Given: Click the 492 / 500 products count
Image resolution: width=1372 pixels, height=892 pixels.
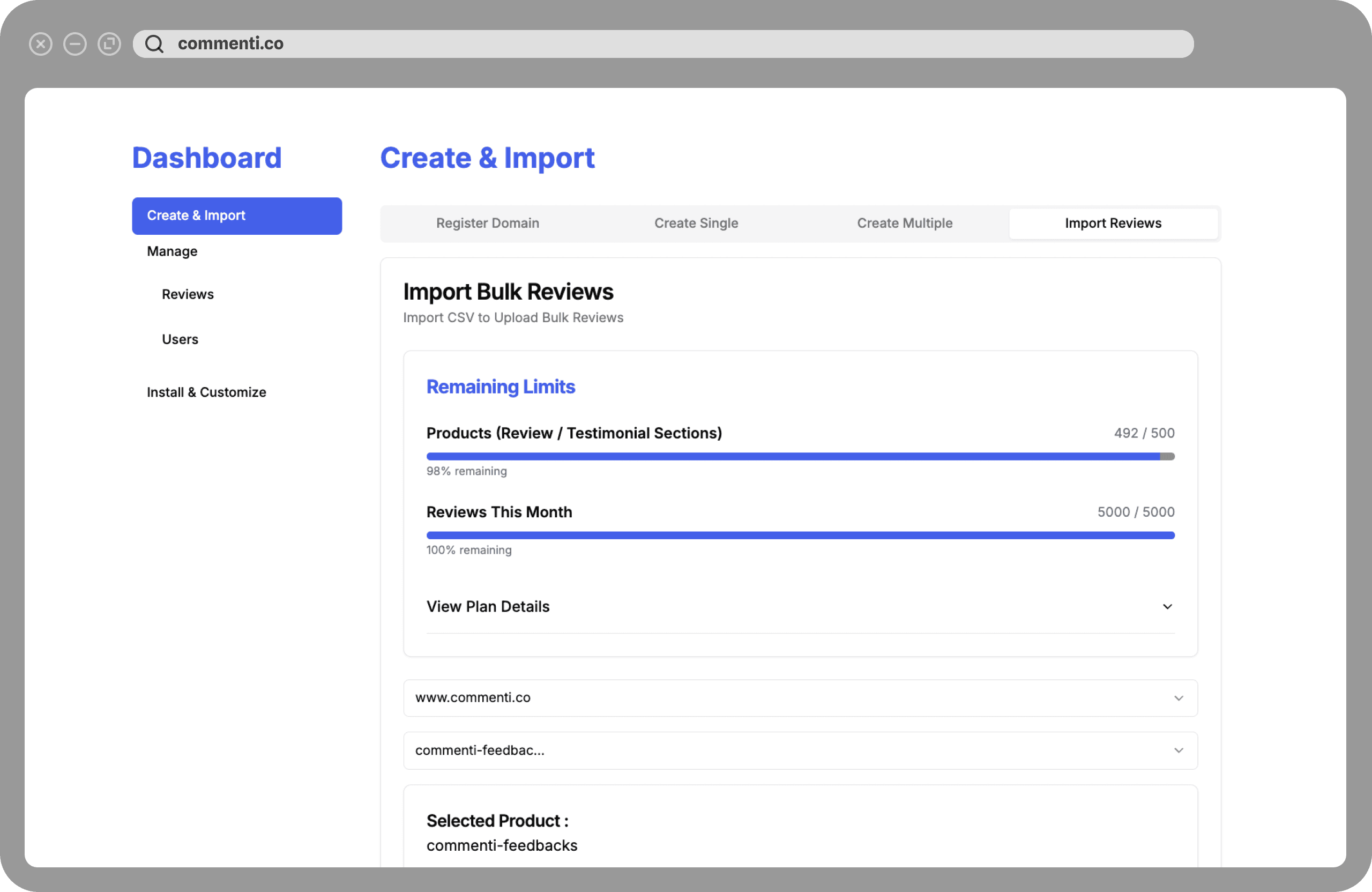Looking at the screenshot, I should click(1144, 433).
